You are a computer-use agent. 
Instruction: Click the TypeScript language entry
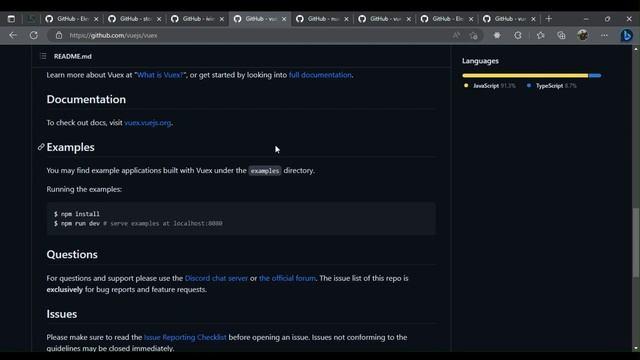click(551, 86)
